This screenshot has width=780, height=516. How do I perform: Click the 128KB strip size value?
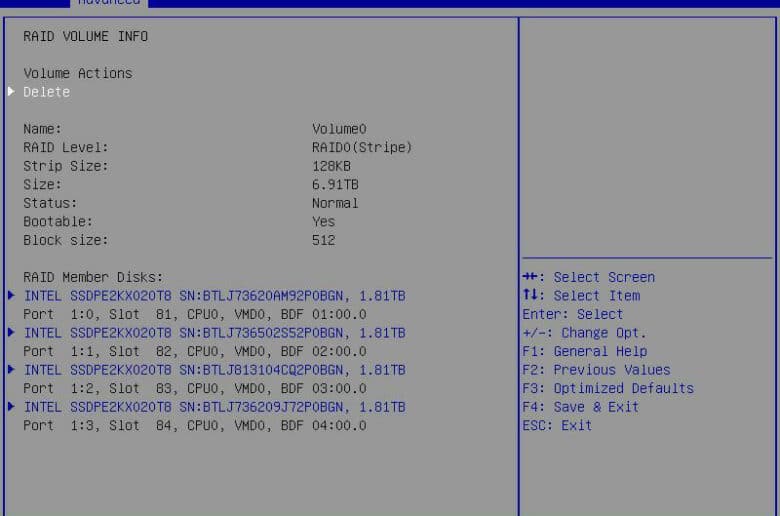pos(331,166)
